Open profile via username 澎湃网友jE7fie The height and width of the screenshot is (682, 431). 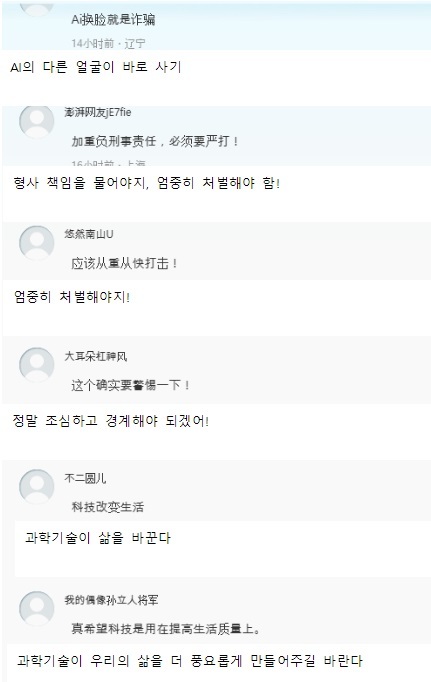point(98,112)
